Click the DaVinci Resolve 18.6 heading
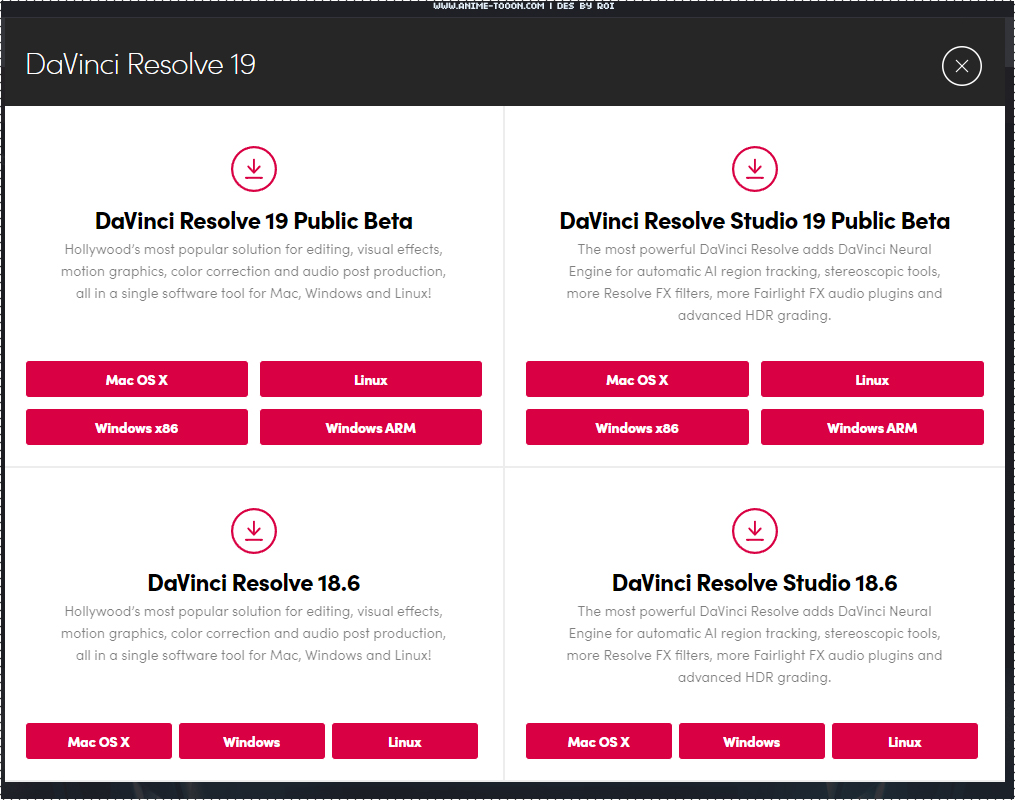The image size is (1015, 800). 254,583
